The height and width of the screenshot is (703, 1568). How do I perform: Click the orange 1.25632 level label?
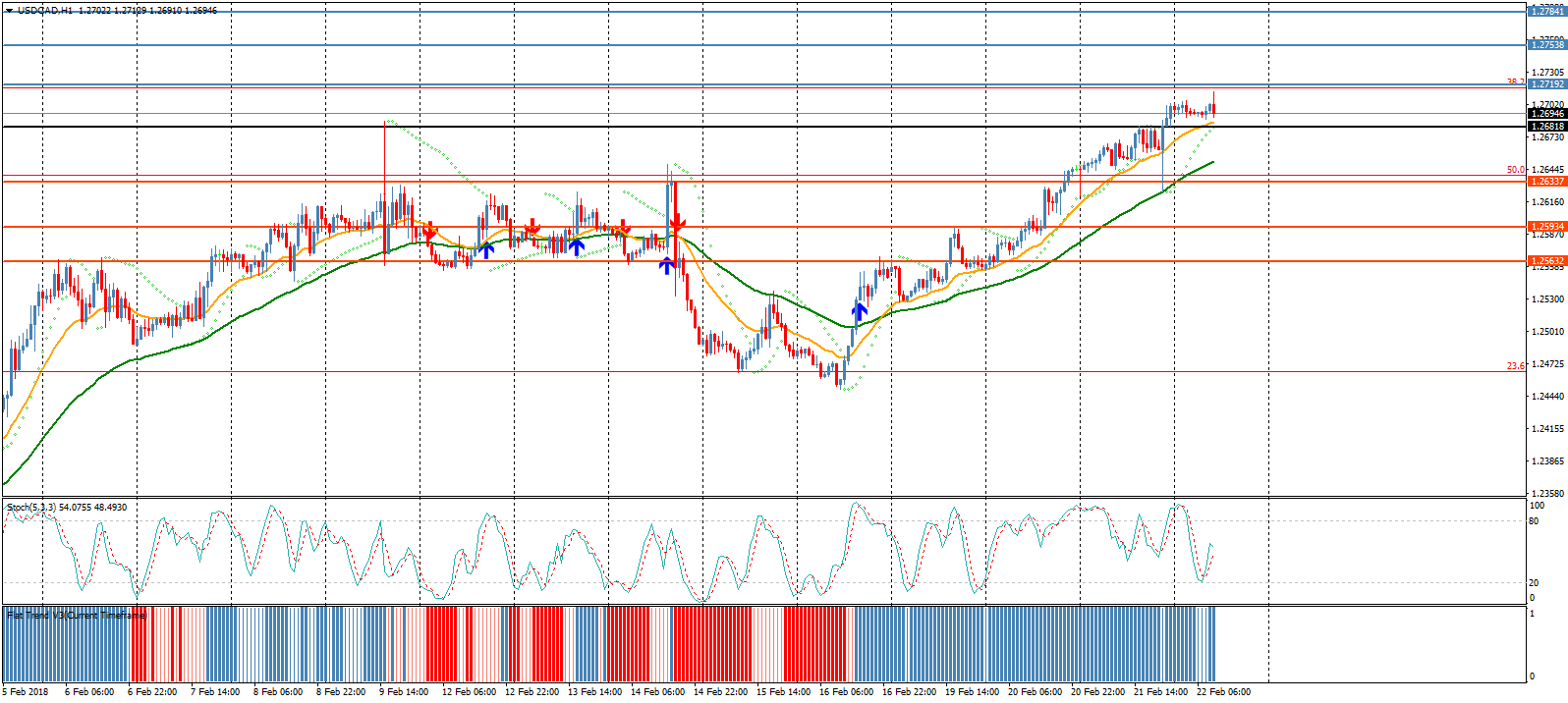(1546, 261)
